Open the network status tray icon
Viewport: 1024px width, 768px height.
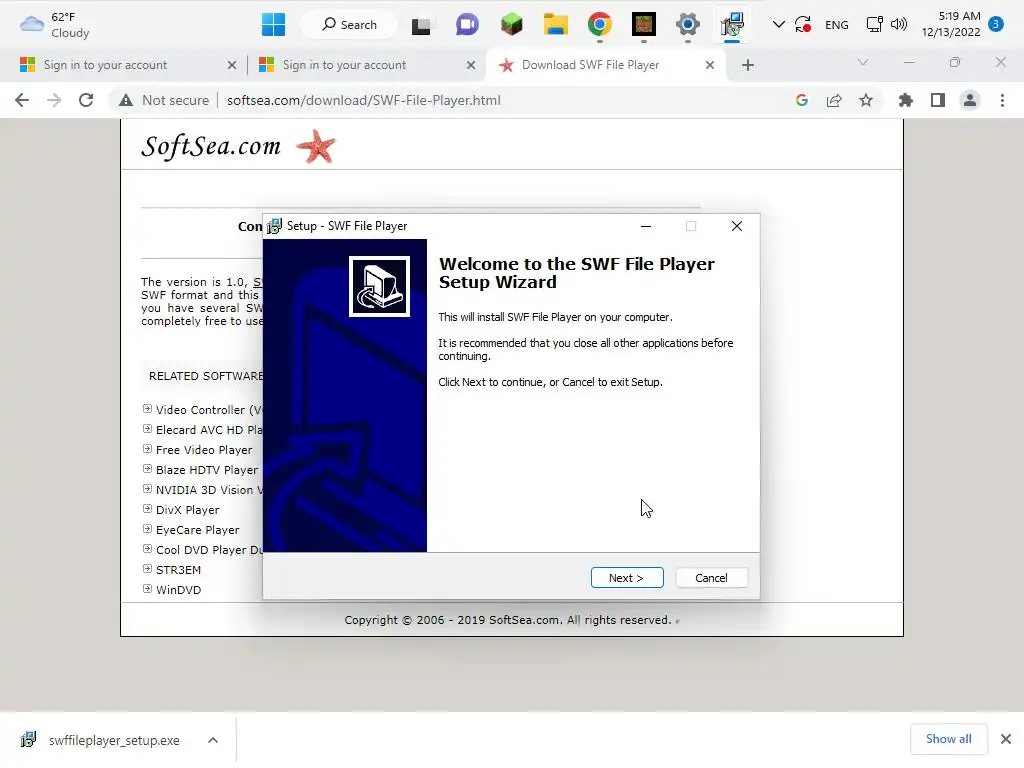click(874, 25)
